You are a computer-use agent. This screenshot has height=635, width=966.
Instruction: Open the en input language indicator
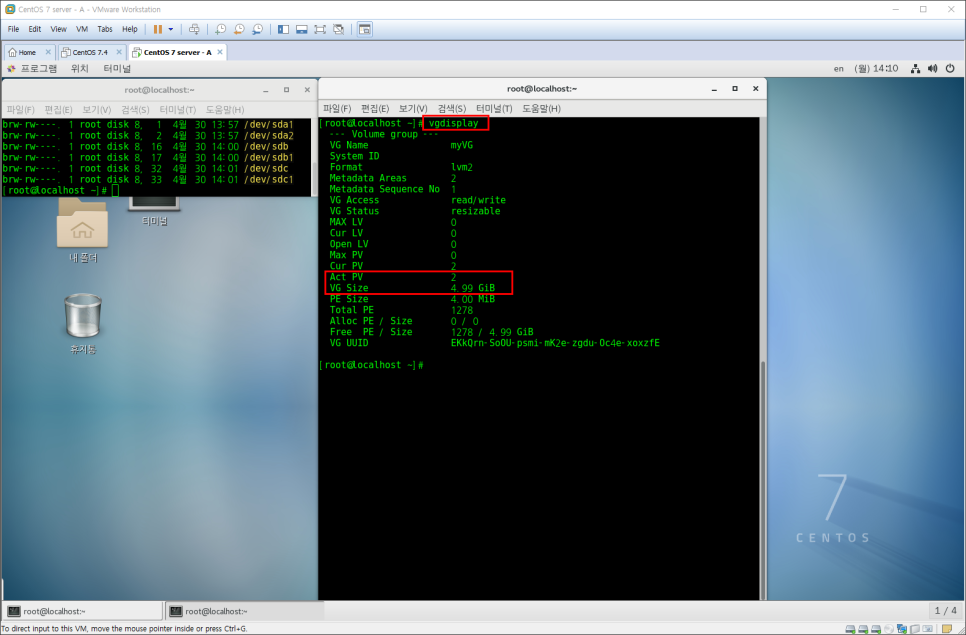point(838,68)
